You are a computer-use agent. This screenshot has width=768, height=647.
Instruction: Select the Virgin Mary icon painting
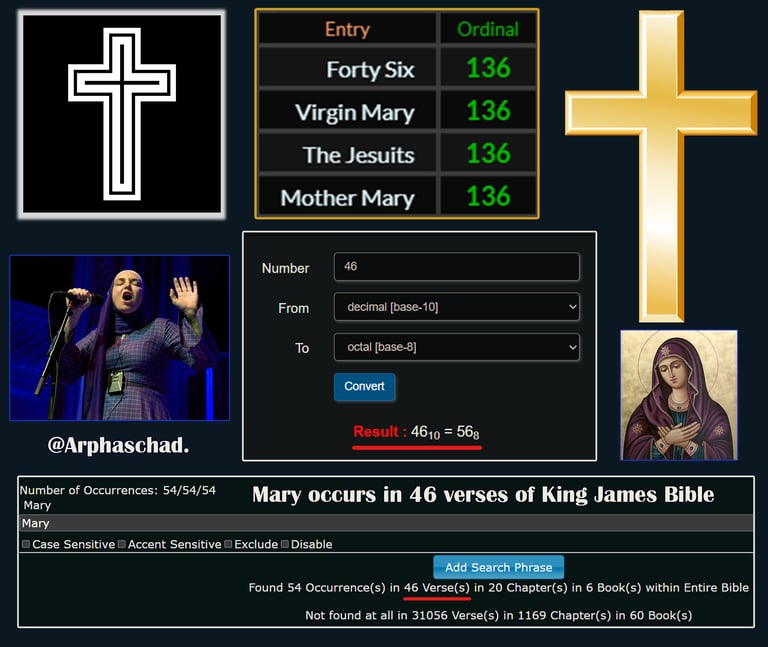679,395
